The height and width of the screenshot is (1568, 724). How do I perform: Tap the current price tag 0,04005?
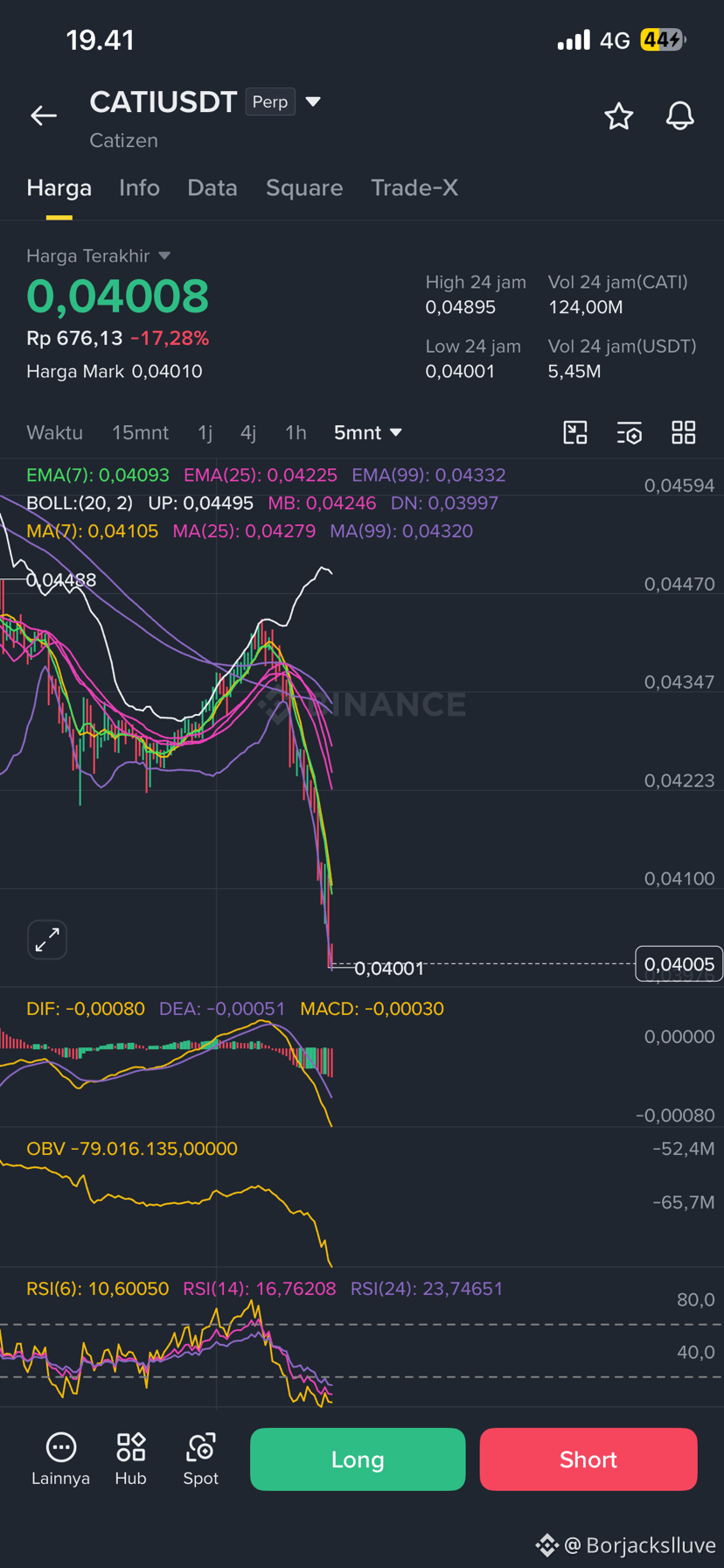679,964
